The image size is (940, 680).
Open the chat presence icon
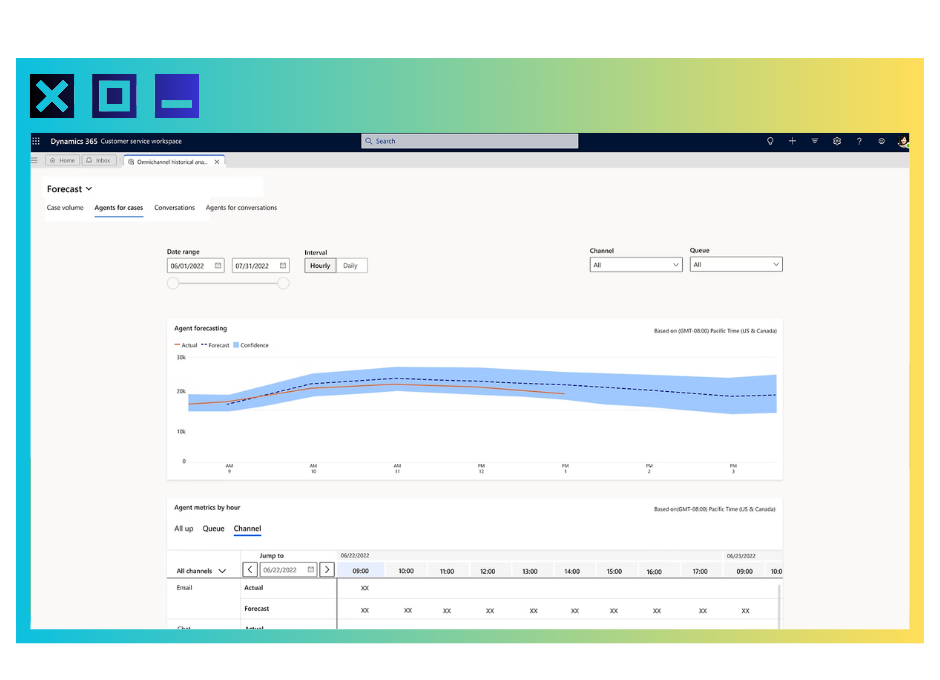pos(881,141)
